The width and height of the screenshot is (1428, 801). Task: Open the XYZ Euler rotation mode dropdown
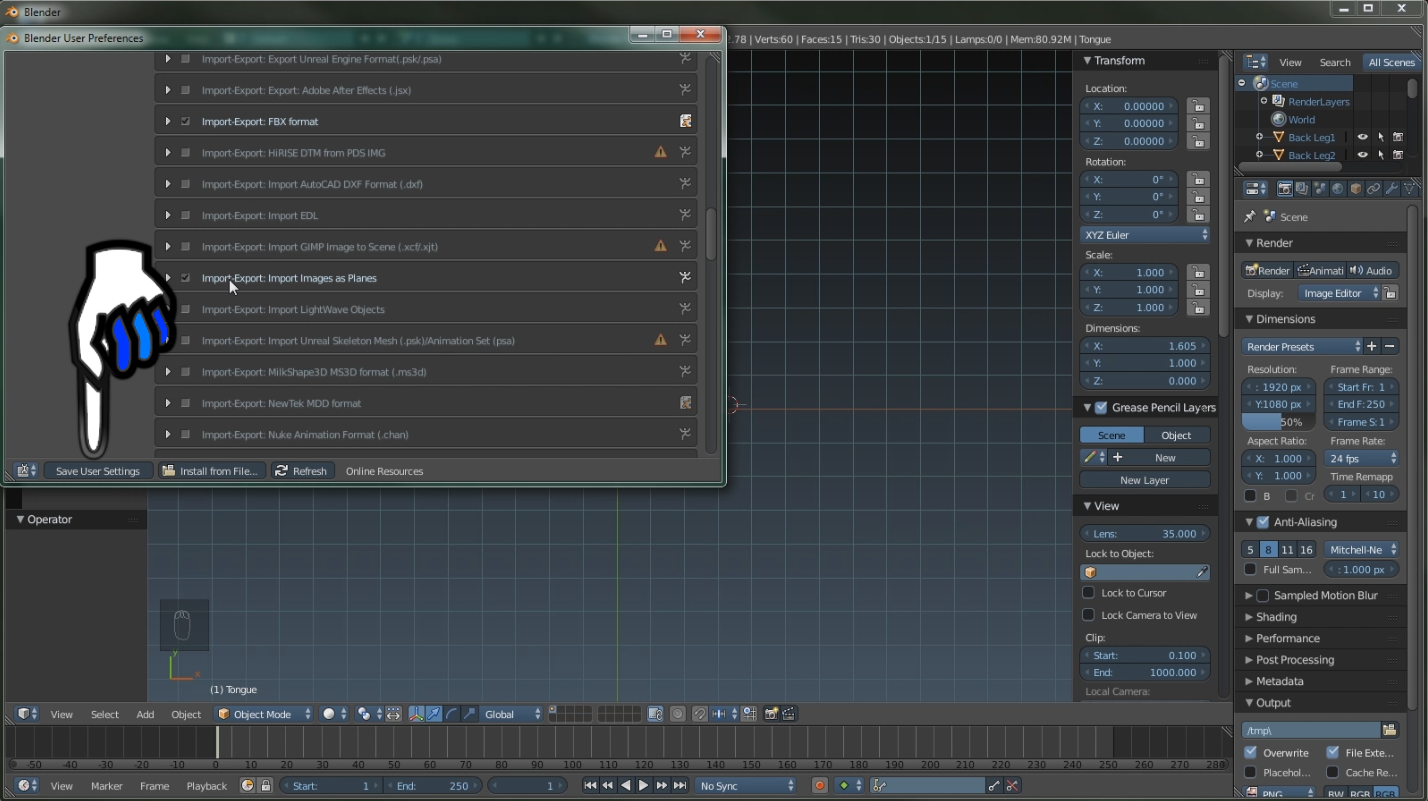[x=1145, y=235]
